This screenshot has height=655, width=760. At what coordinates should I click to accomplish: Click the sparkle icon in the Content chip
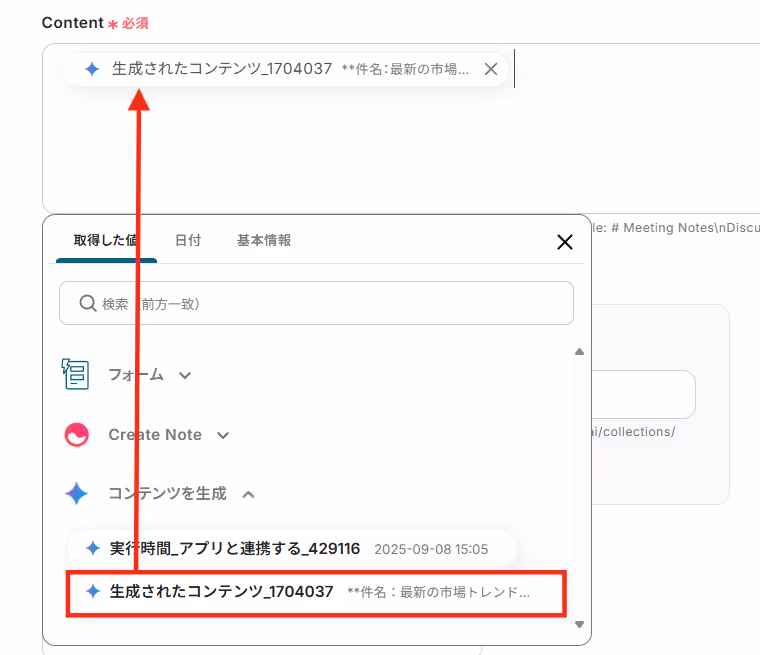pos(92,69)
